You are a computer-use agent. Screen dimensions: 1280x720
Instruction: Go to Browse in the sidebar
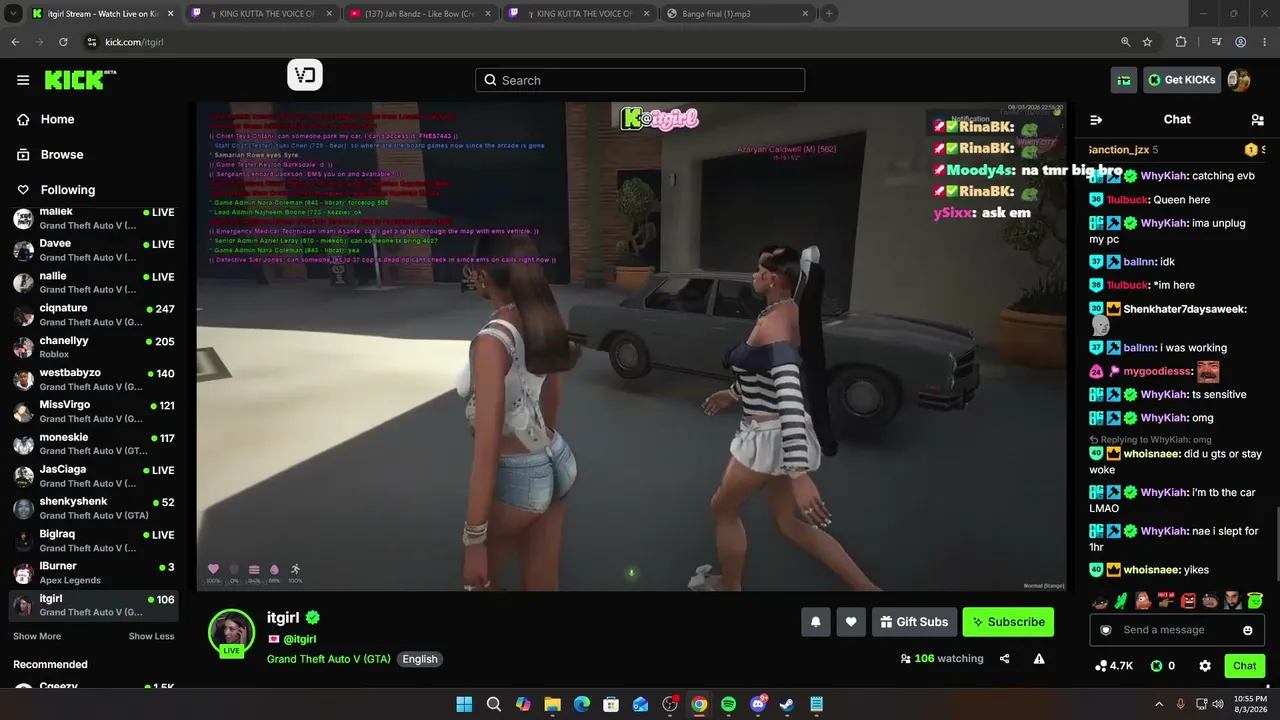(x=61, y=154)
